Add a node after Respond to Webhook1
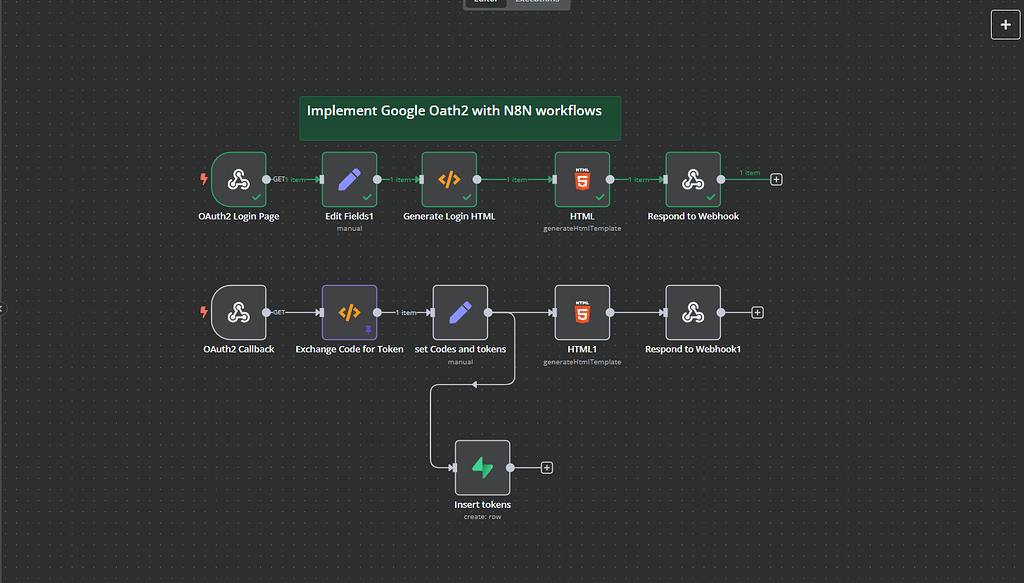The height and width of the screenshot is (583, 1024). point(757,312)
